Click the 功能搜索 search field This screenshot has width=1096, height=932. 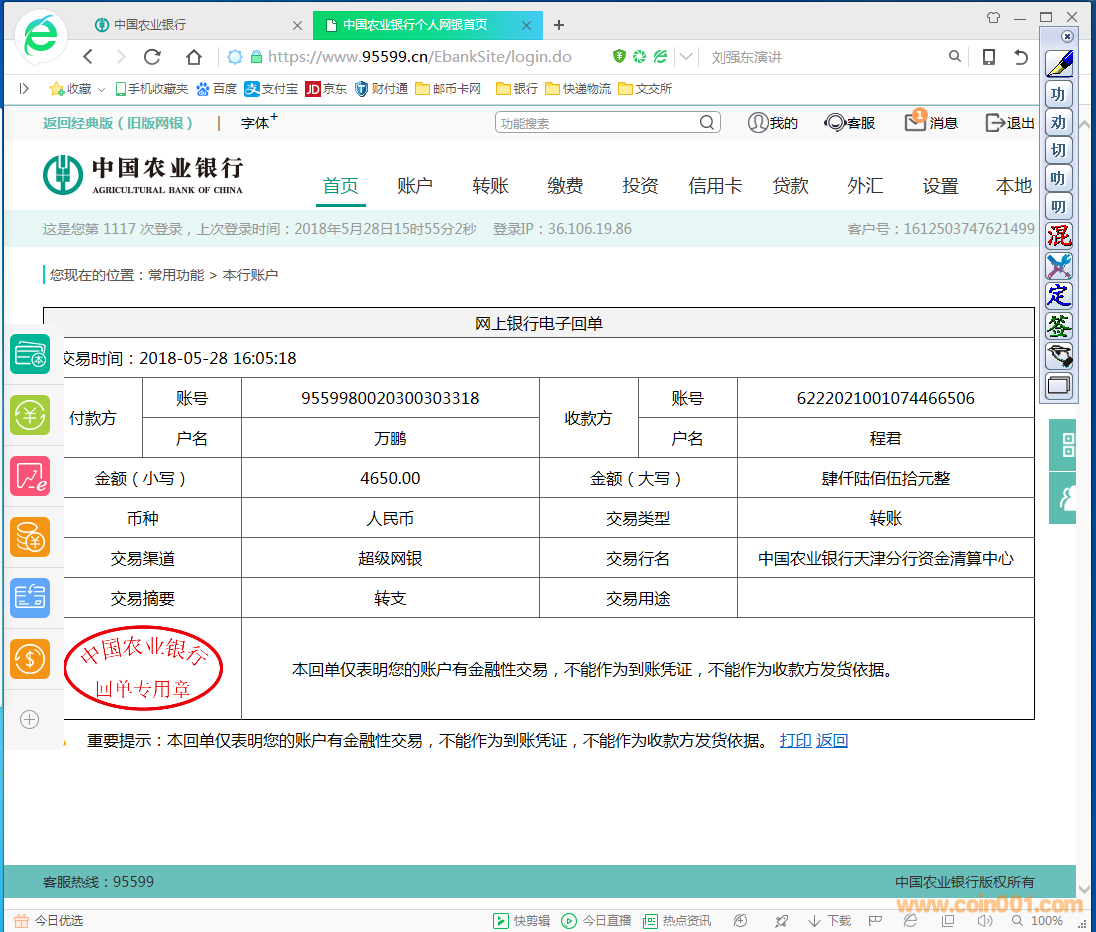pos(597,123)
